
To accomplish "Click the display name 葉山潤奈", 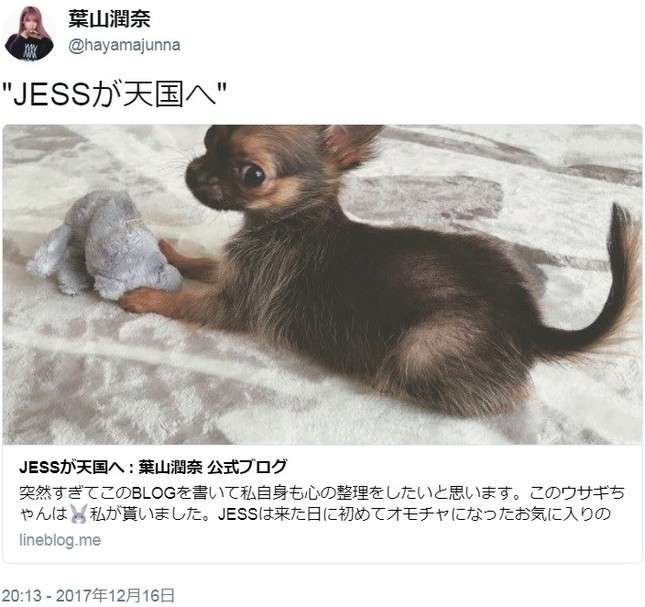I will tap(109, 19).
